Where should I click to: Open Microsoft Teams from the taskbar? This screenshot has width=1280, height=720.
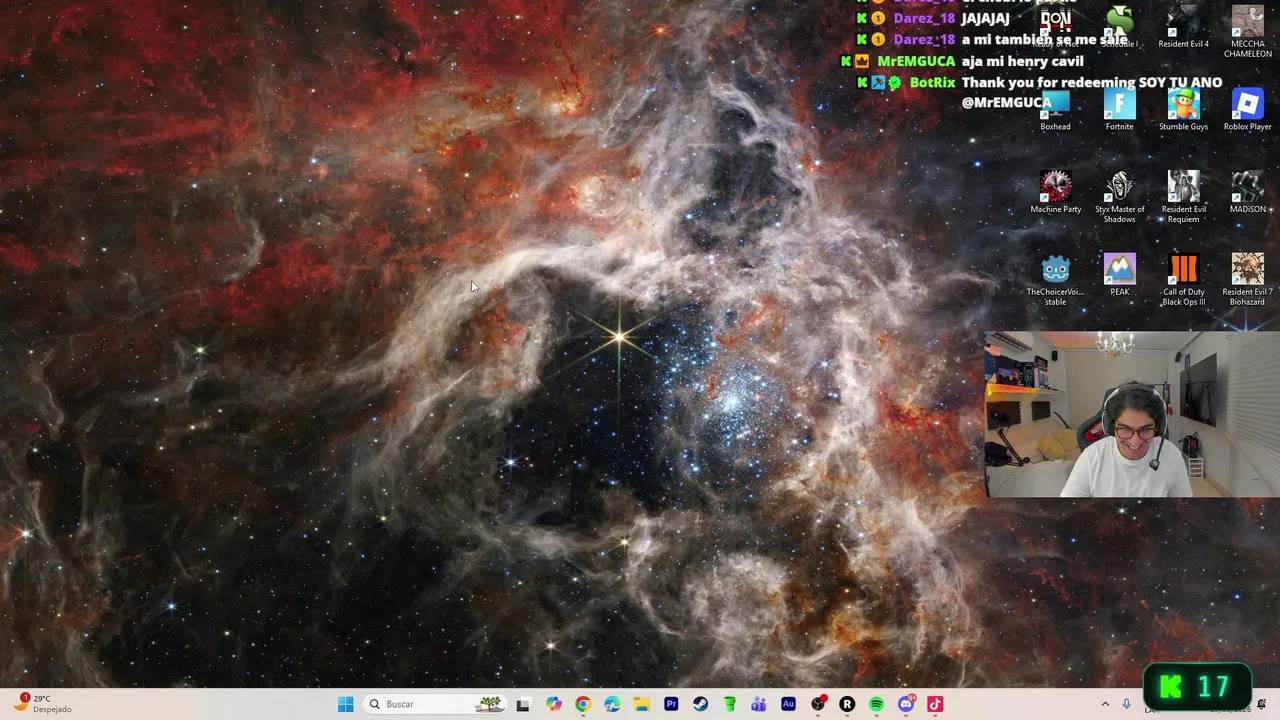click(759, 704)
